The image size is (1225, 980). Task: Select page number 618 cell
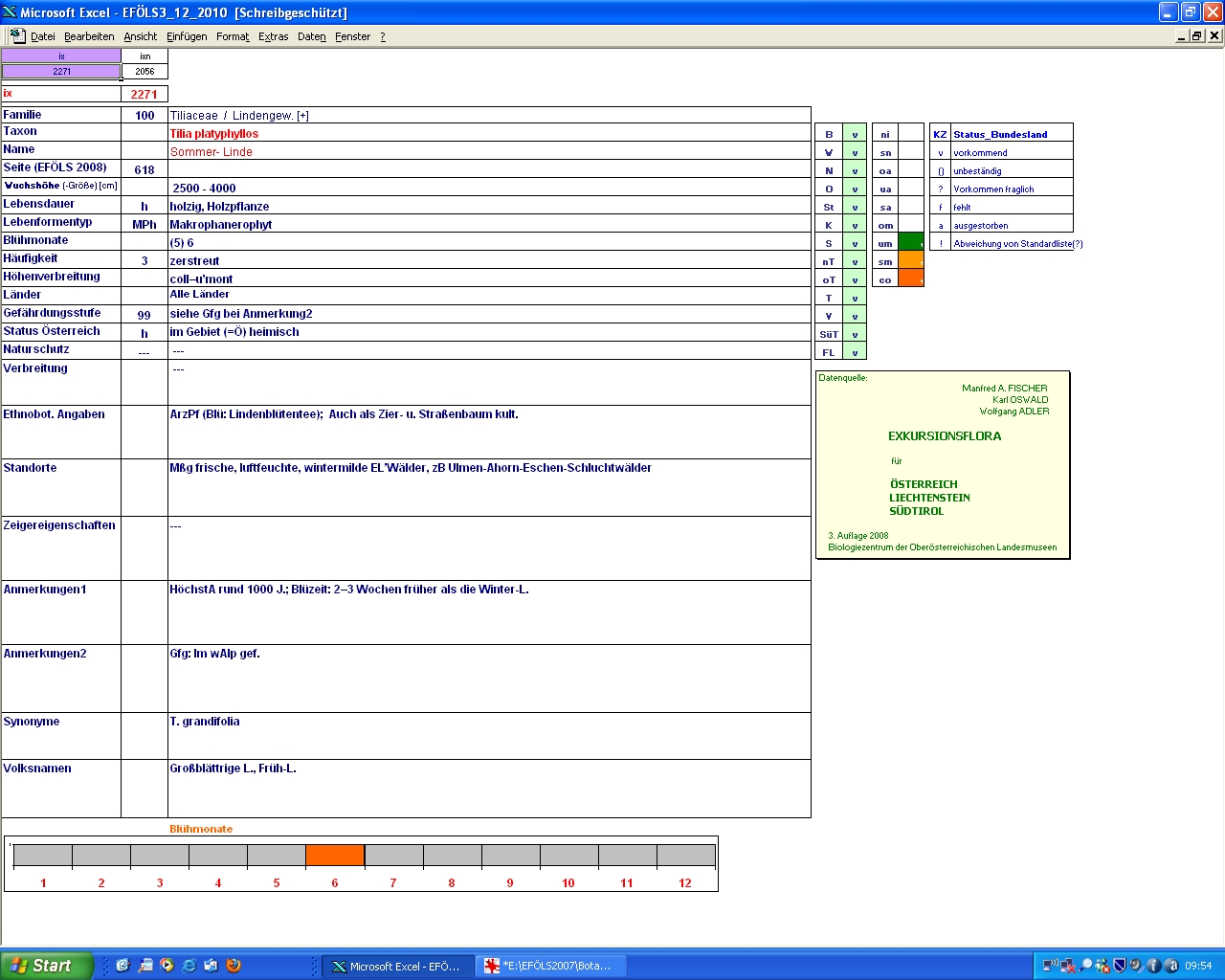pos(145,169)
